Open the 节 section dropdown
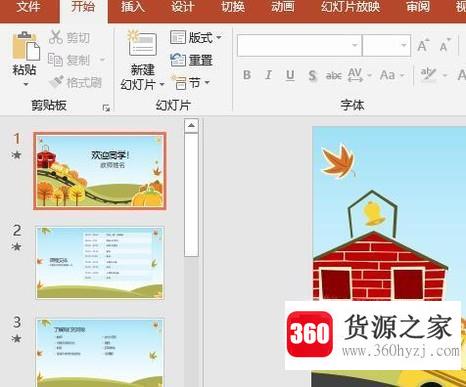 [191, 82]
